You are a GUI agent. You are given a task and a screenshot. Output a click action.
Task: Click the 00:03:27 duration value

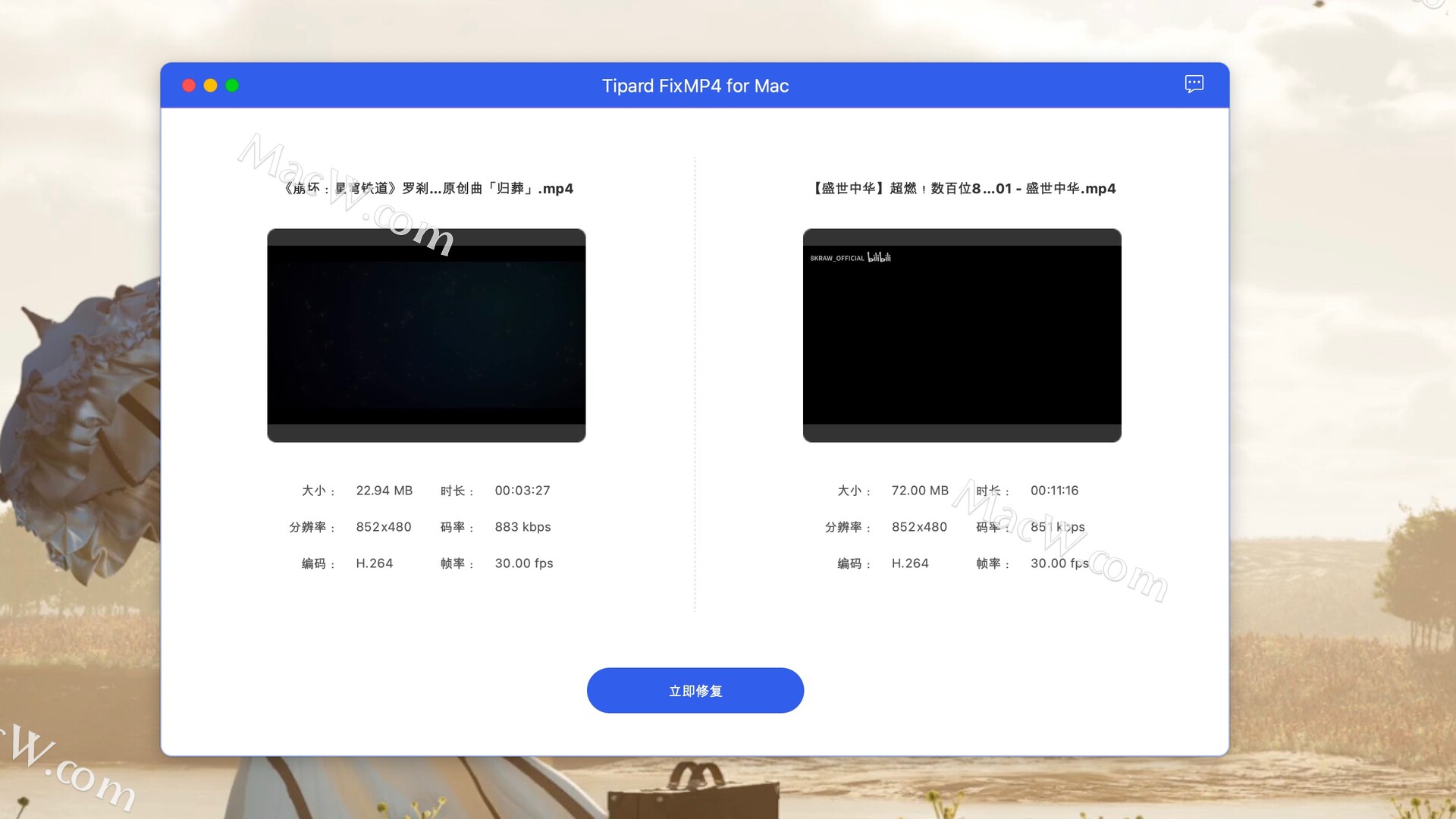(x=522, y=491)
